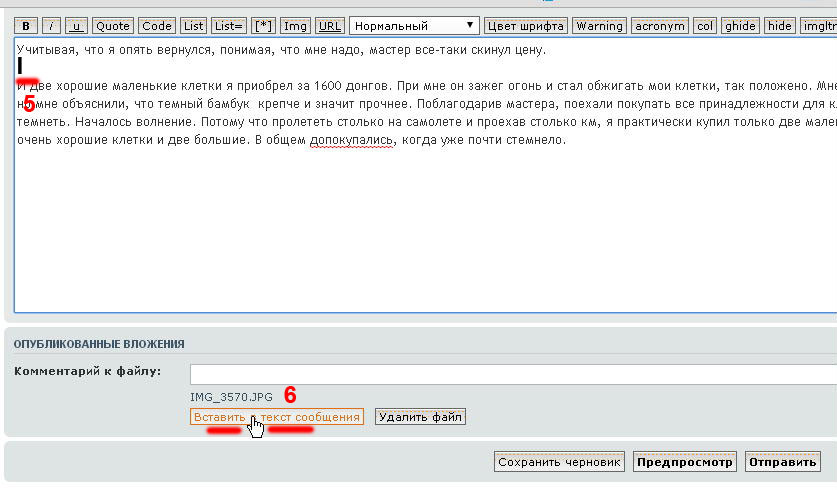This screenshot has width=837, height=490.
Task: Open the Нормальный font size dropdown
Action: [x=414, y=26]
